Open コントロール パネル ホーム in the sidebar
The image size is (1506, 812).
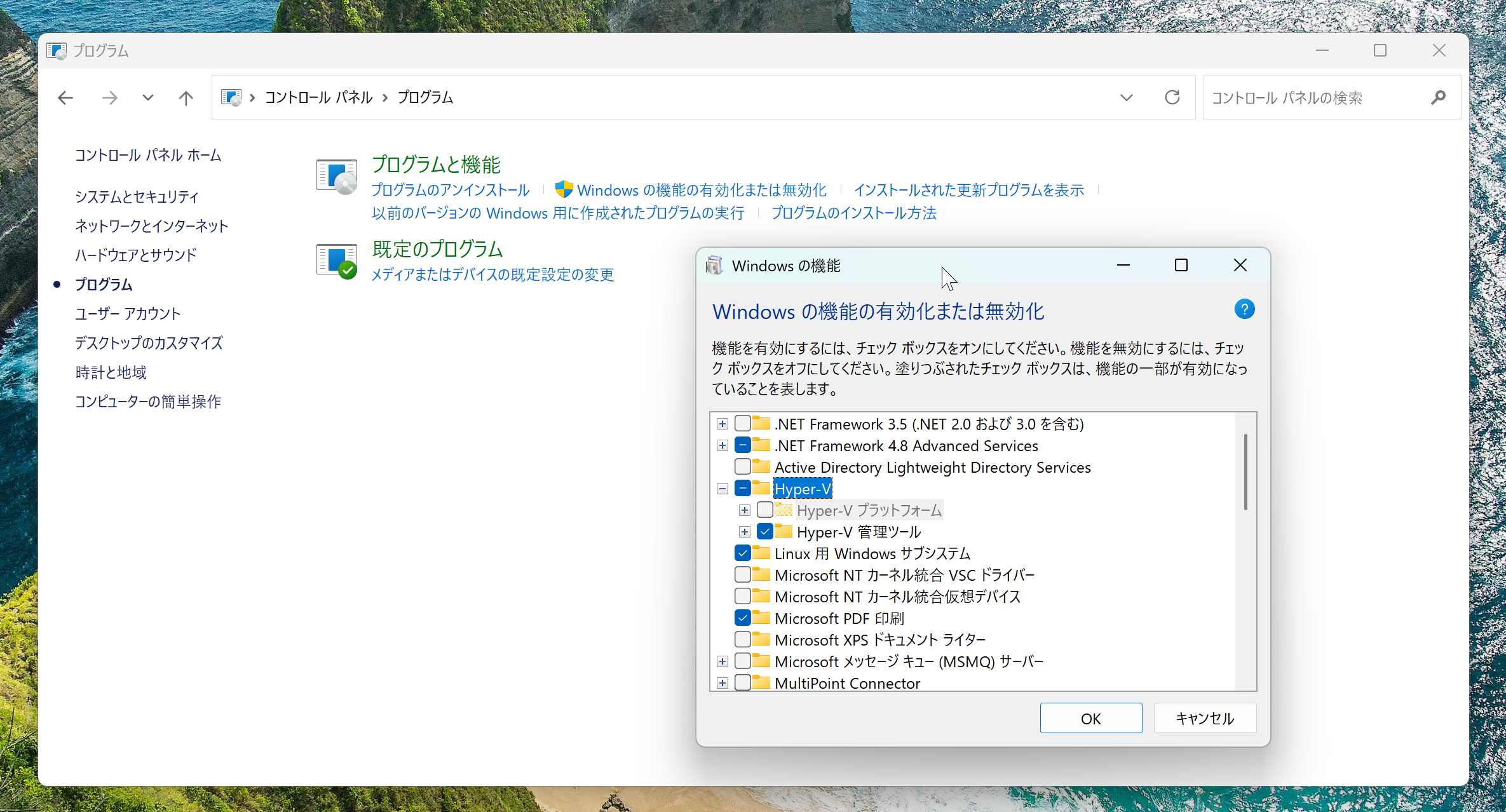[x=148, y=155]
